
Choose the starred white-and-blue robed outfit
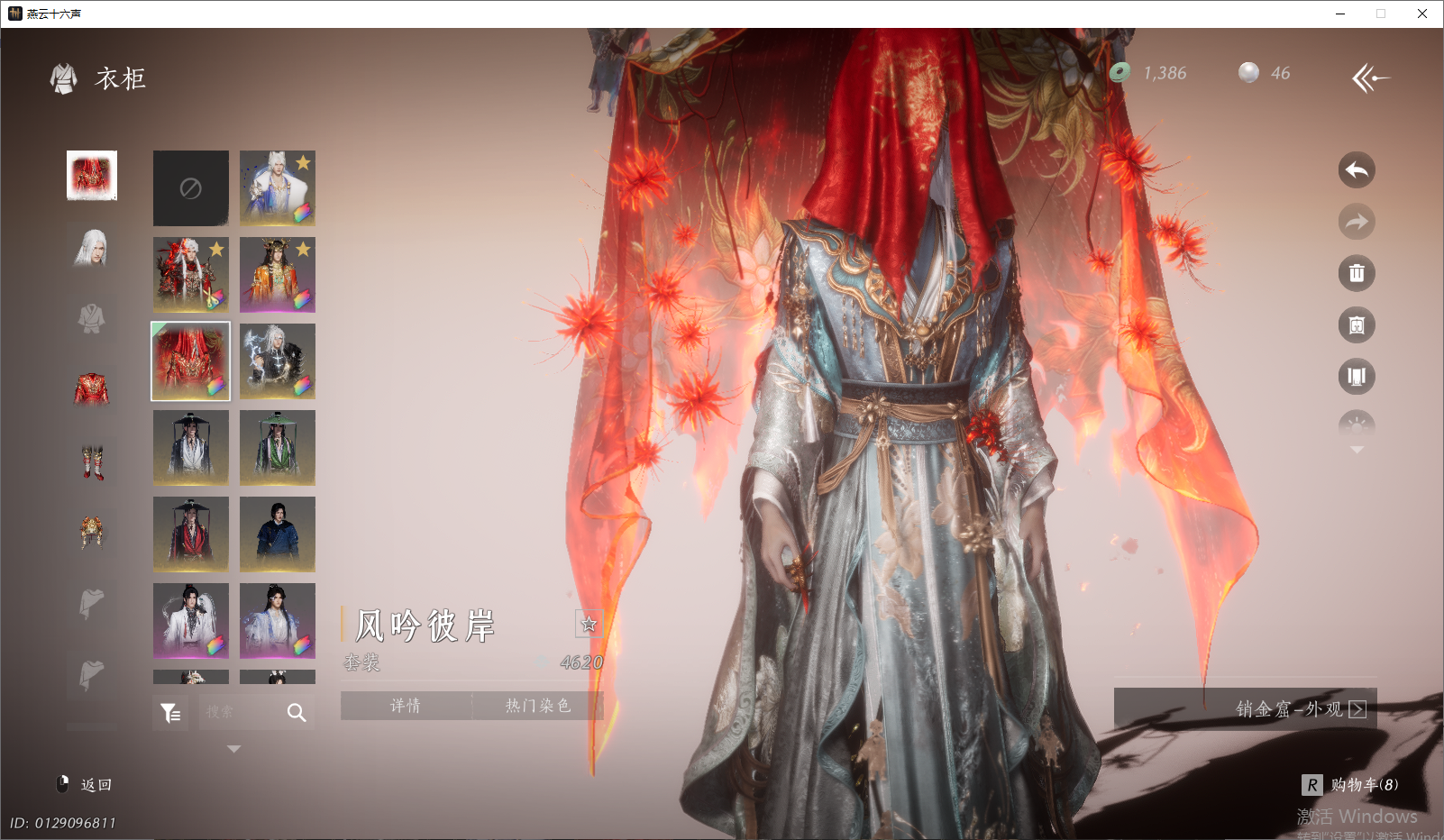(x=278, y=188)
